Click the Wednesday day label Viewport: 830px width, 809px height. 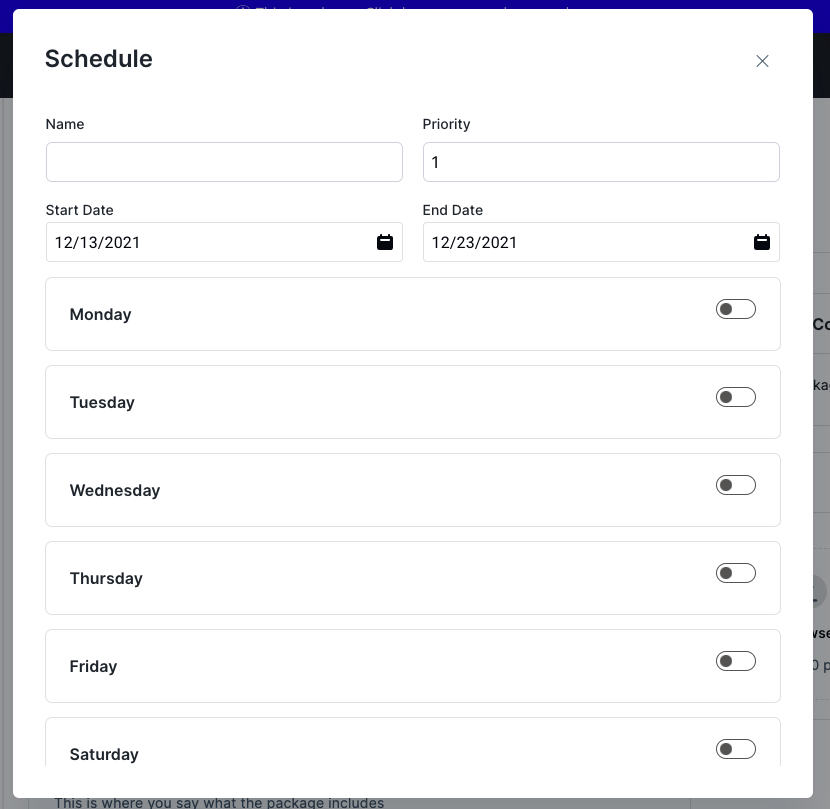click(115, 491)
